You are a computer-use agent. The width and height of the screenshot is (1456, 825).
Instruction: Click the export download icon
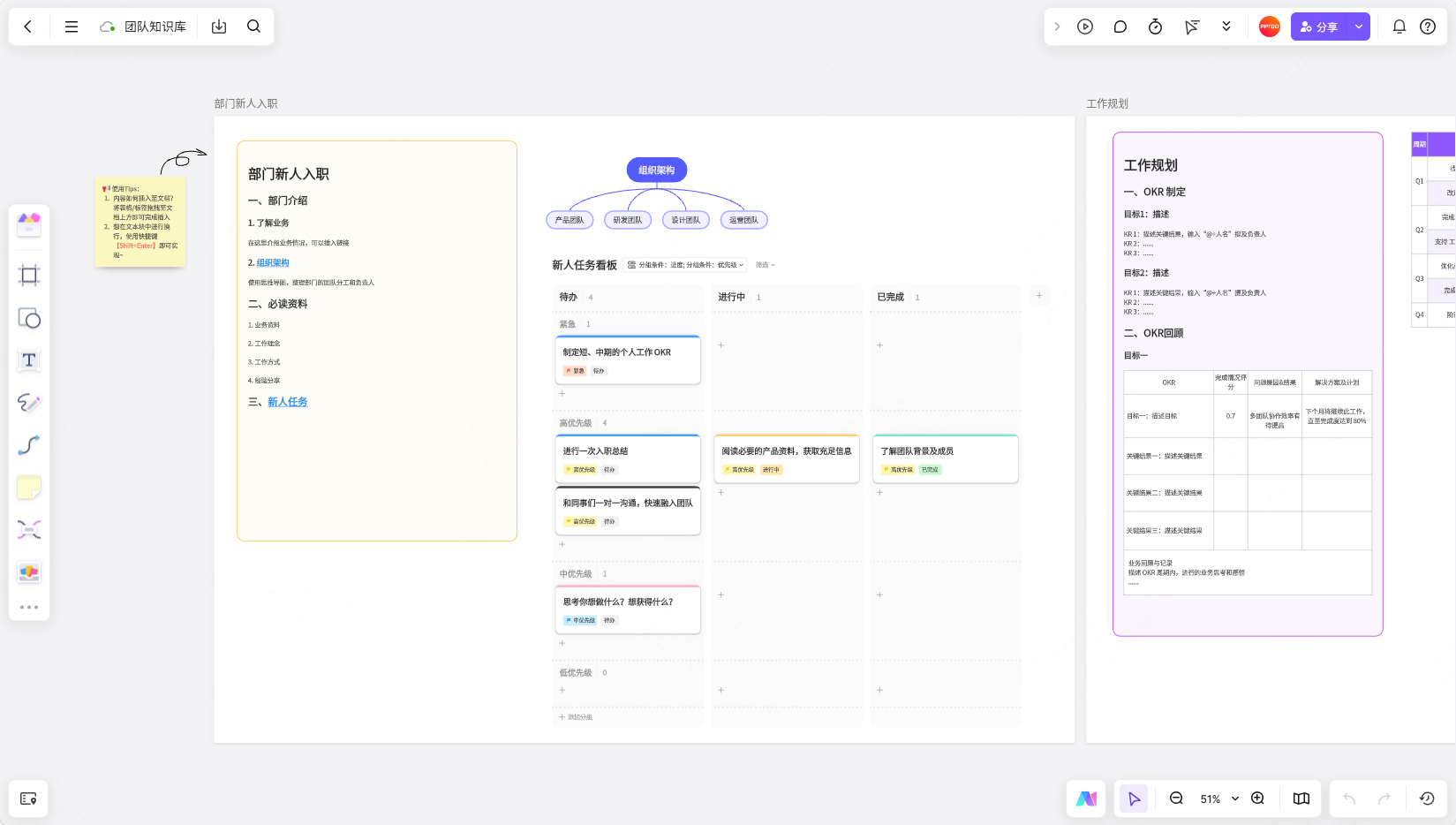[x=219, y=26]
